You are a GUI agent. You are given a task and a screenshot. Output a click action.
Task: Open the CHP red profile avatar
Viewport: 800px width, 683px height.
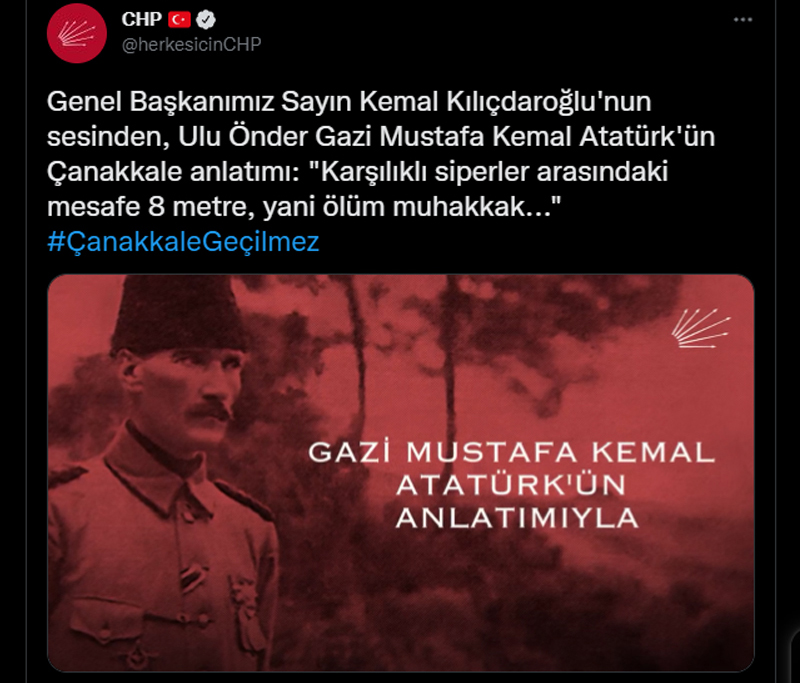click(x=77, y=33)
